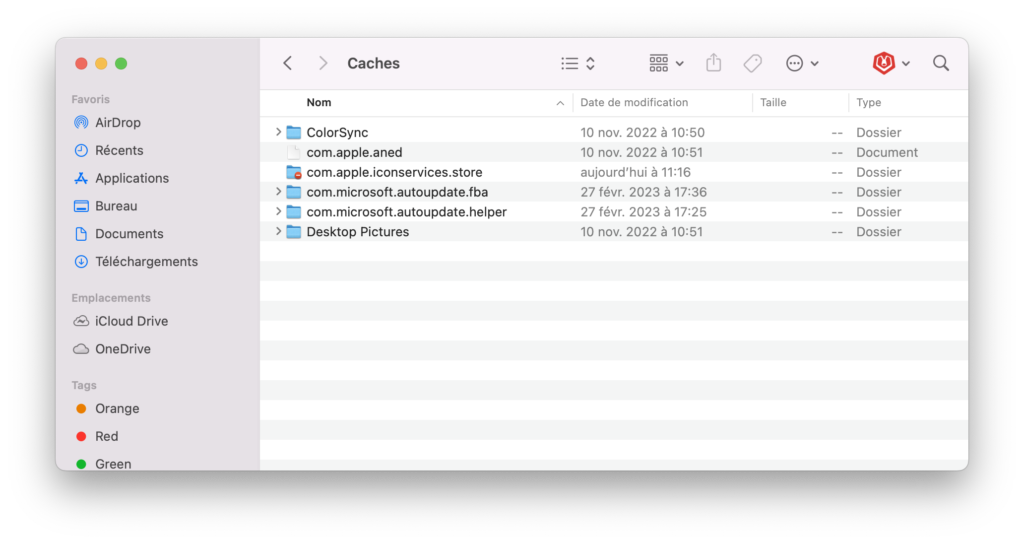Expand com.microsoft.autoupdate.fba folder
The image size is (1024, 544).
pyautogui.click(x=279, y=192)
